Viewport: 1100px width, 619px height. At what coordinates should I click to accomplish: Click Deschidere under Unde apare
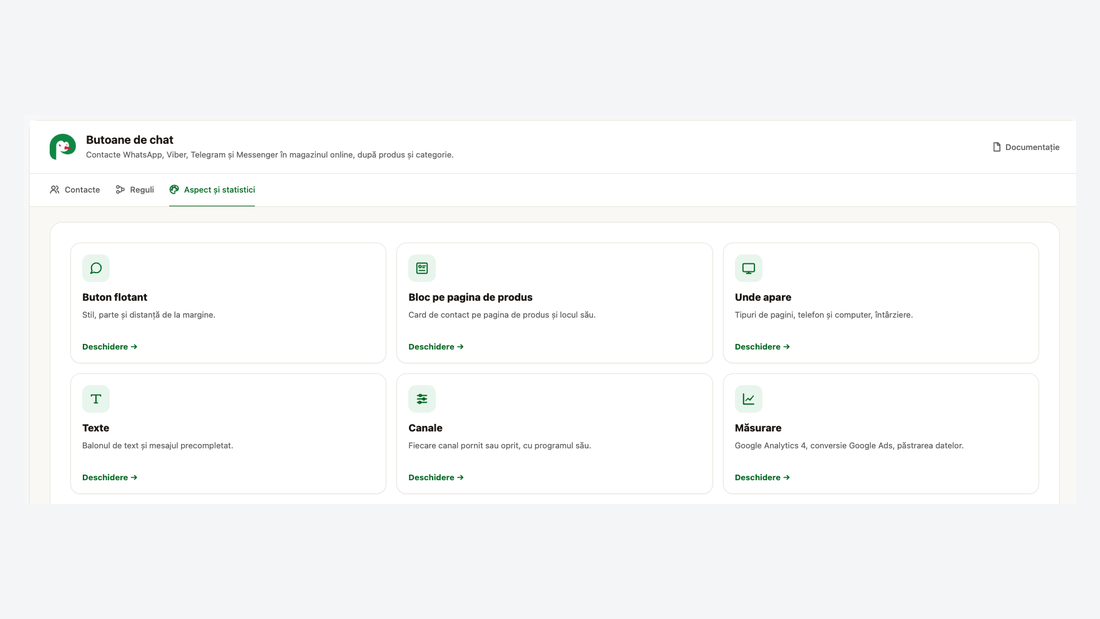pos(762,347)
